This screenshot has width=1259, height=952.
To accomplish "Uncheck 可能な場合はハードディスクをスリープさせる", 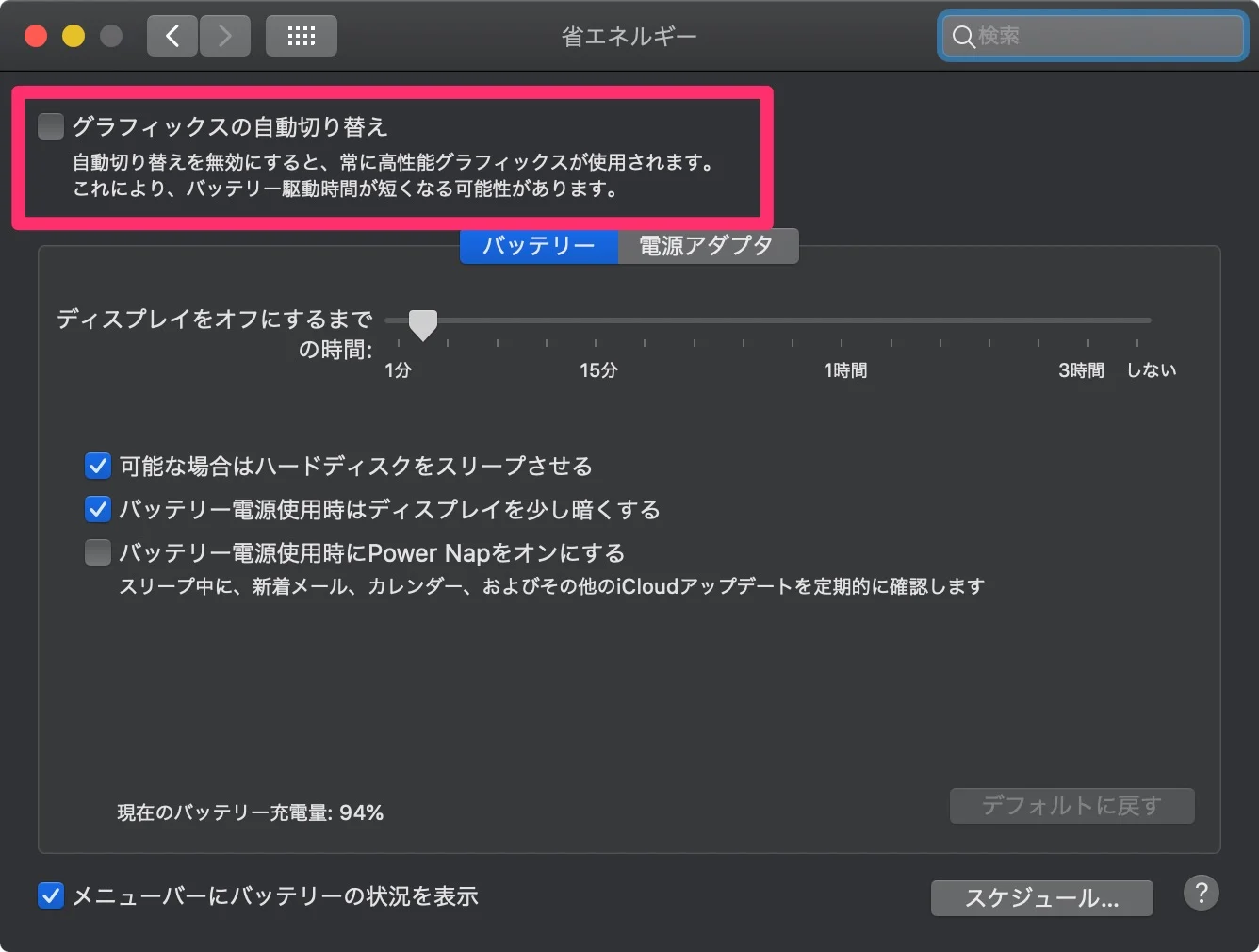I will [x=98, y=466].
